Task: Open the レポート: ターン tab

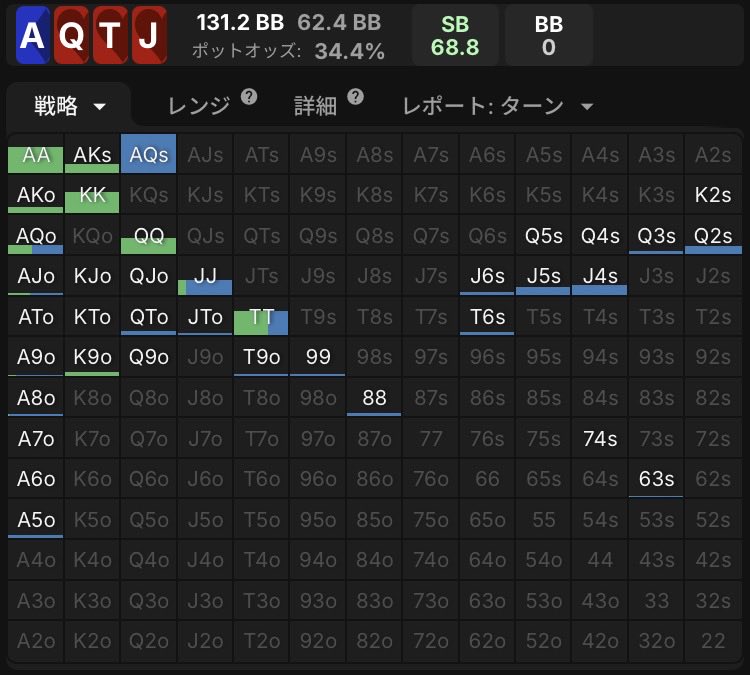Action: pos(483,106)
